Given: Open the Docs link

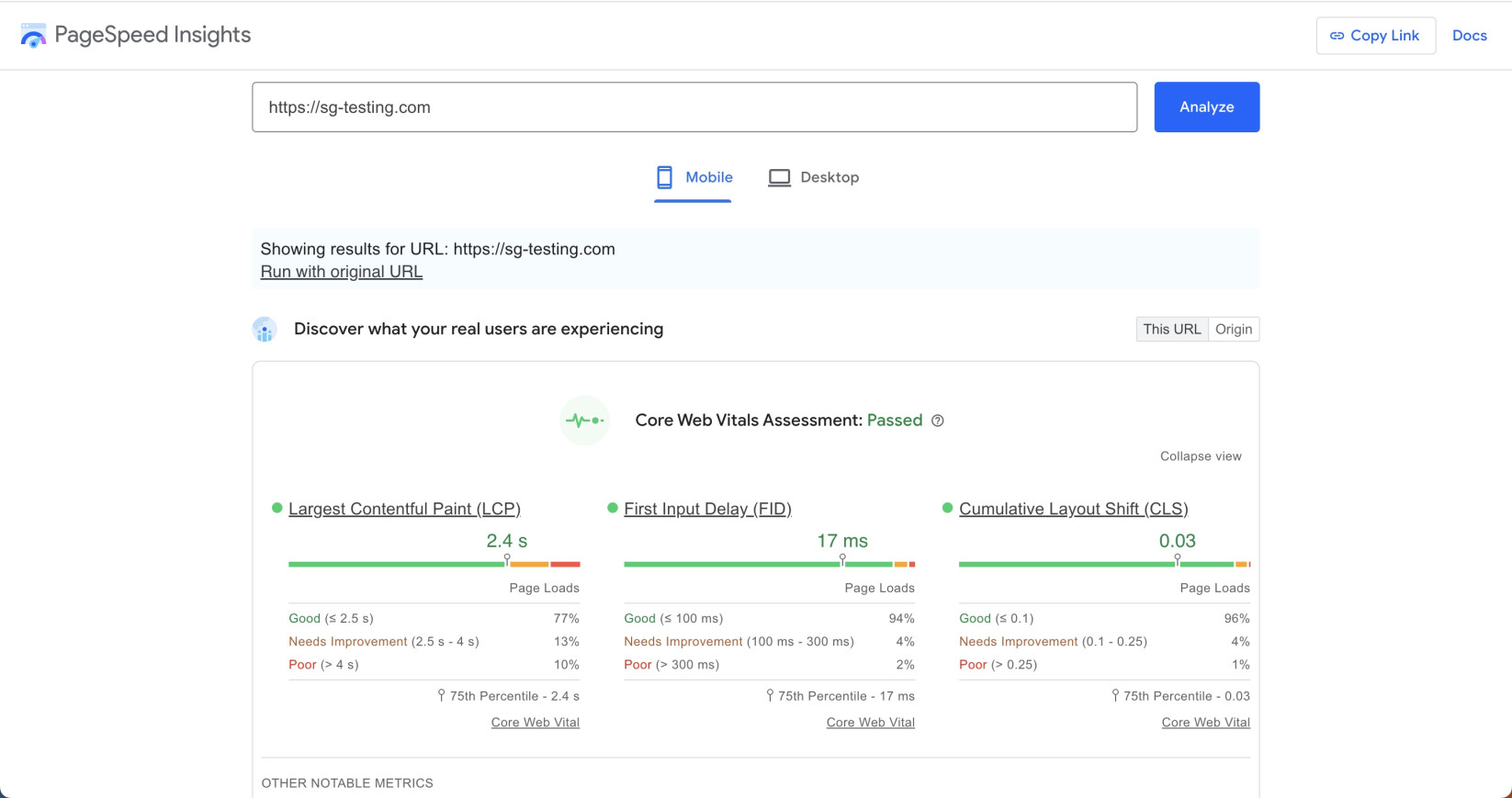Looking at the screenshot, I should 1469,36.
